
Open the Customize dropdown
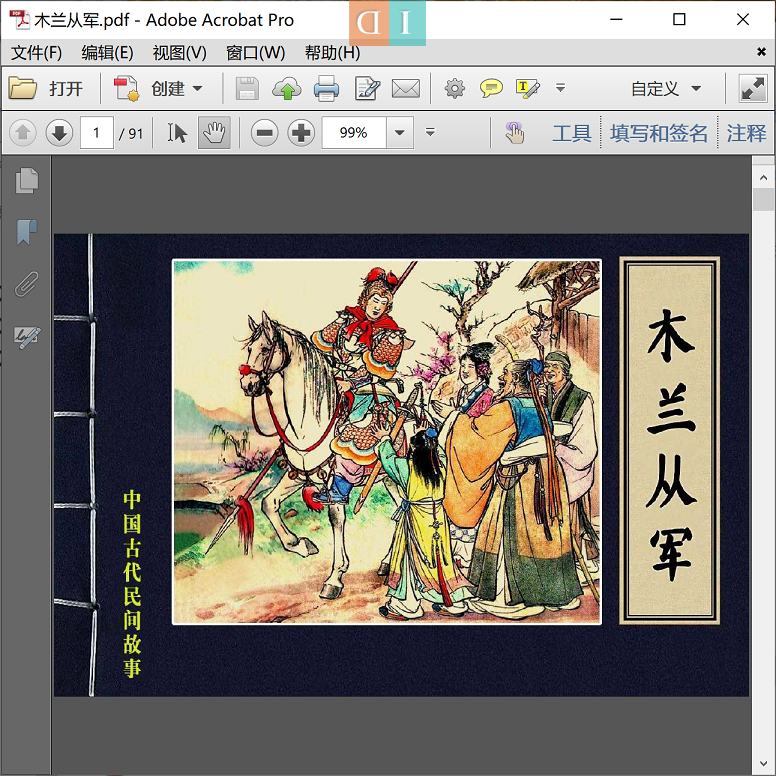click(x=666, y=89)
